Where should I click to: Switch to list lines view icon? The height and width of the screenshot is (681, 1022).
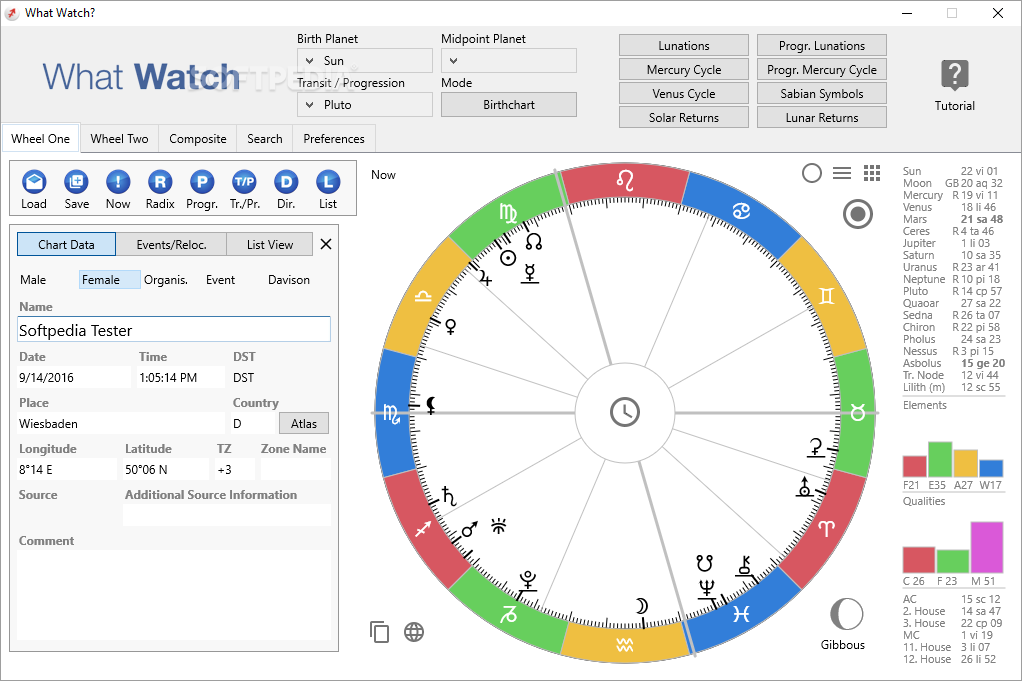pyautogui.click(x=842, y=173)
